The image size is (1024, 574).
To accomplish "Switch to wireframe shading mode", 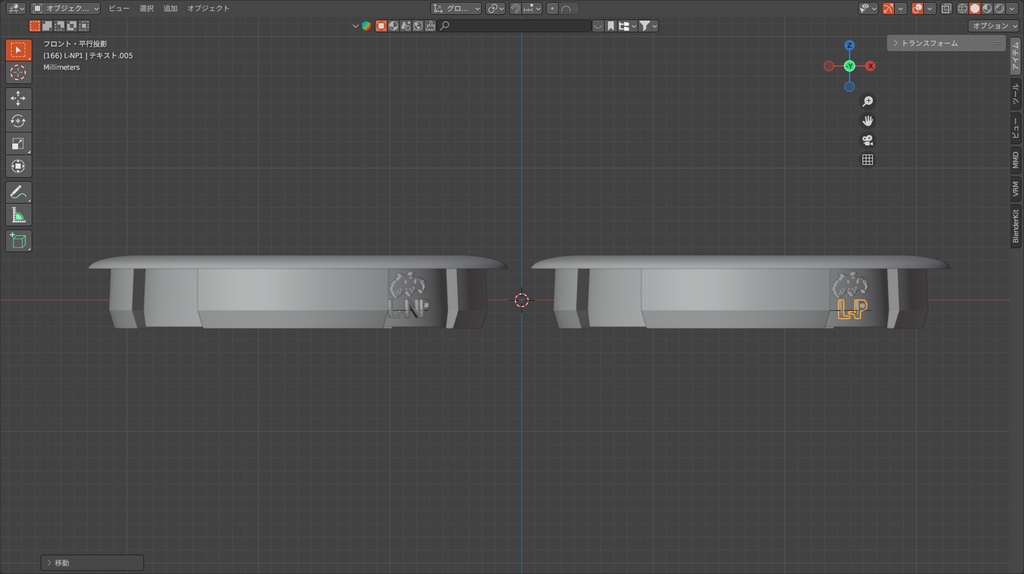I will [x=963, y=8].
